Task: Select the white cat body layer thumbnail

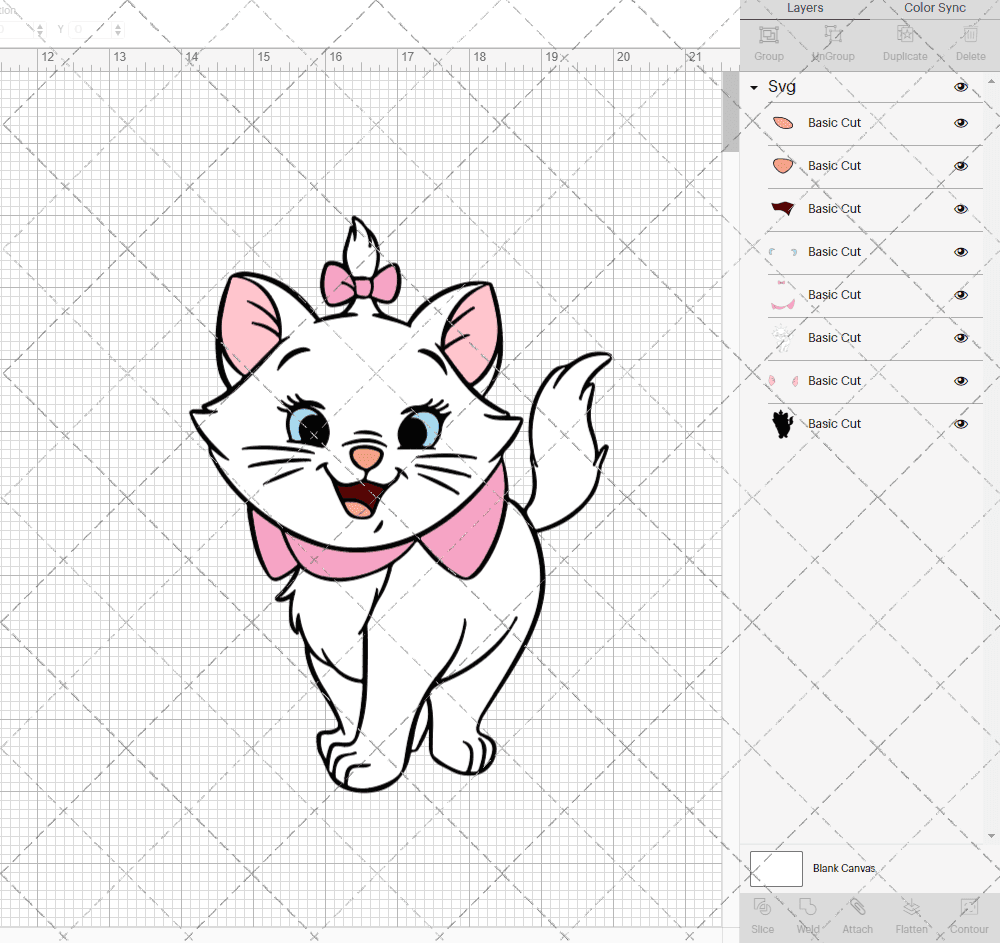Action: [783, 338]
